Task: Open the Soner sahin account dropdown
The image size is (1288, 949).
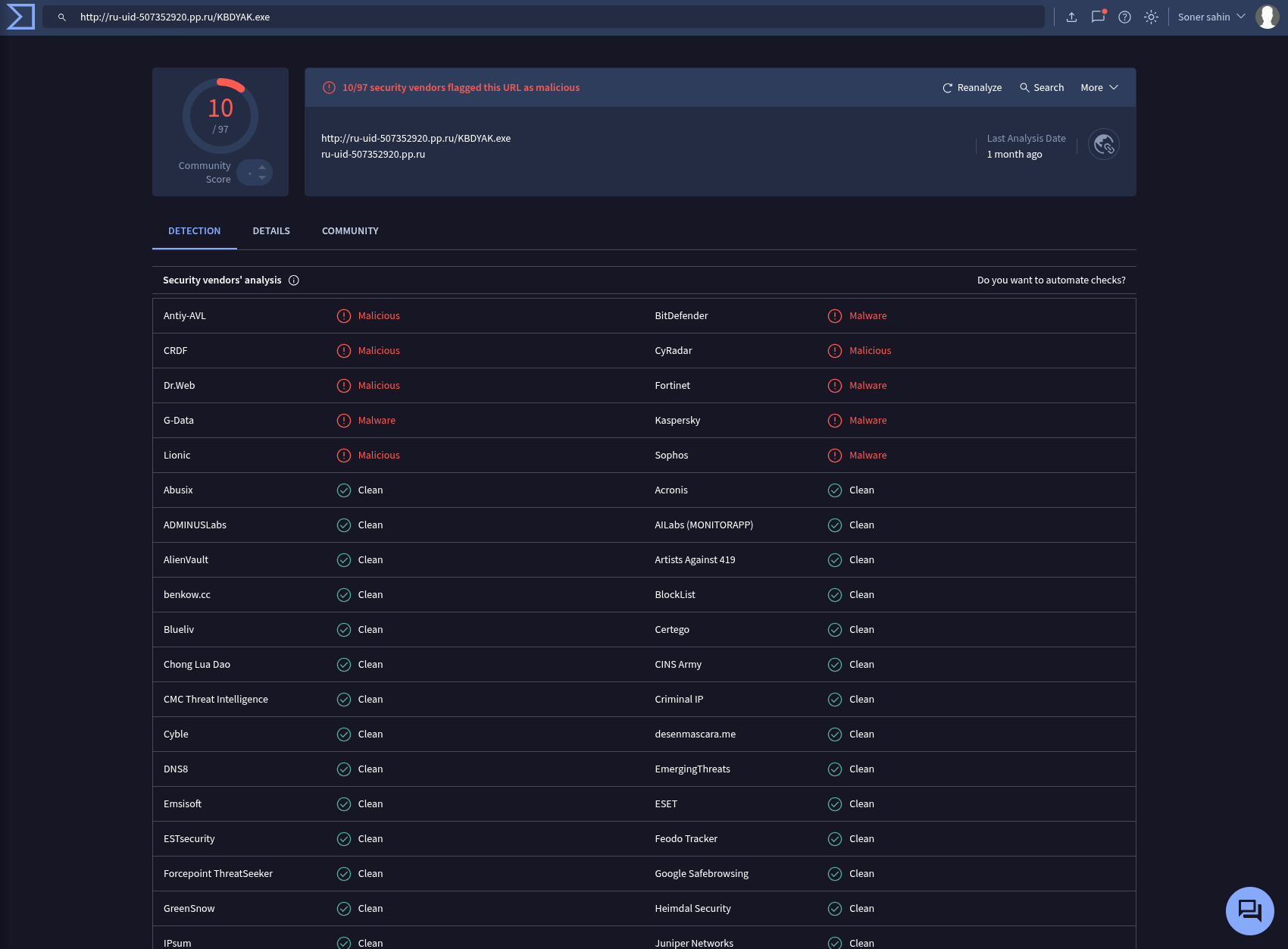Action: point(1211,17)
